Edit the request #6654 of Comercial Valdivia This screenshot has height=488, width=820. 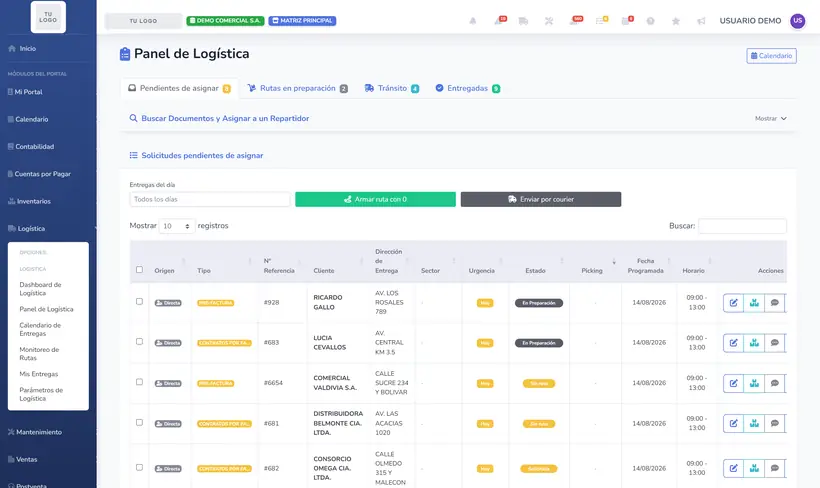[733, 383]
